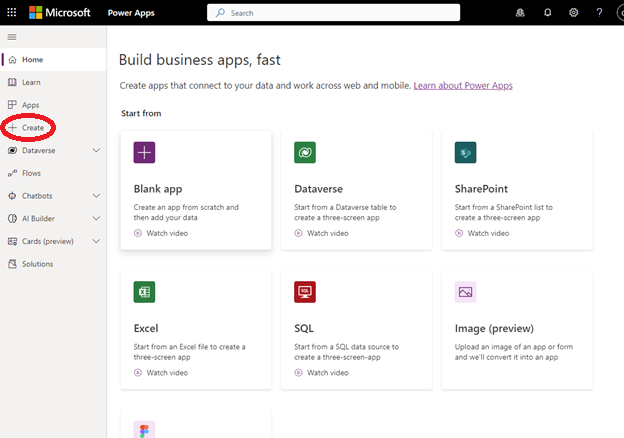Open Learn in the sidebar
The height and width of the screenshot is (438, 624).
click(53, 82)
